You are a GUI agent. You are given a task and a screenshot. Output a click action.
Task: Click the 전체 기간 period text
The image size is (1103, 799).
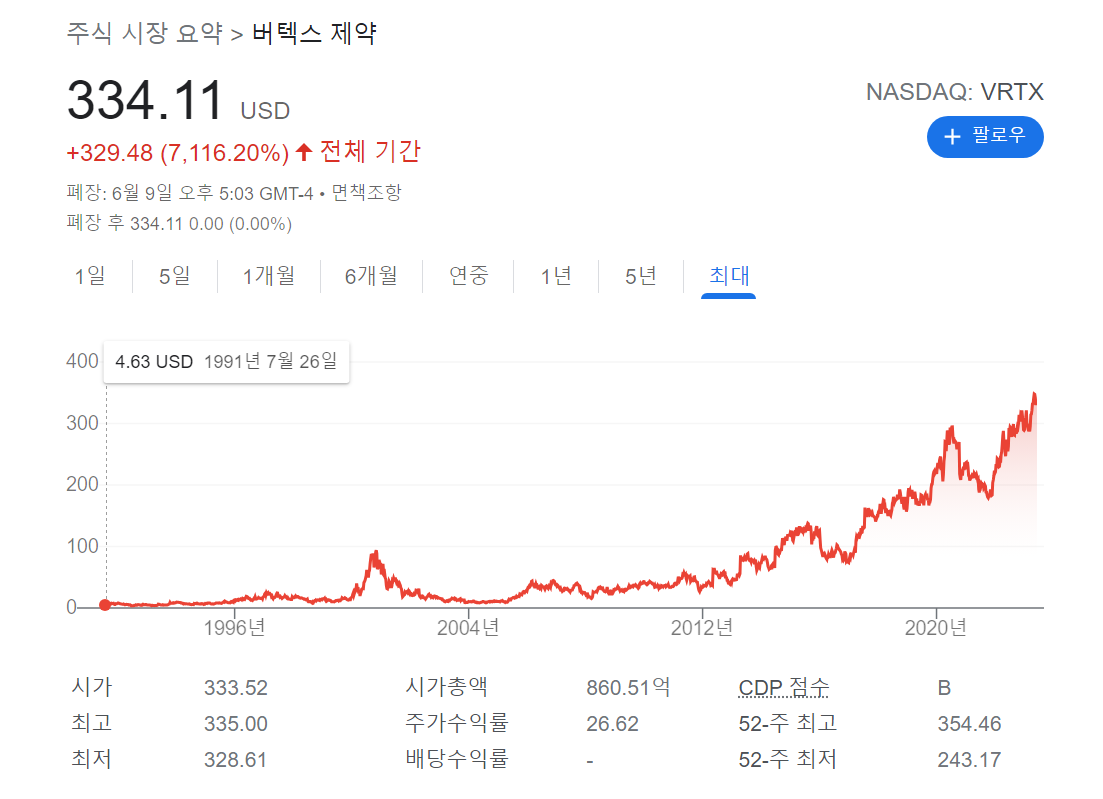click(x=370, y=151)
